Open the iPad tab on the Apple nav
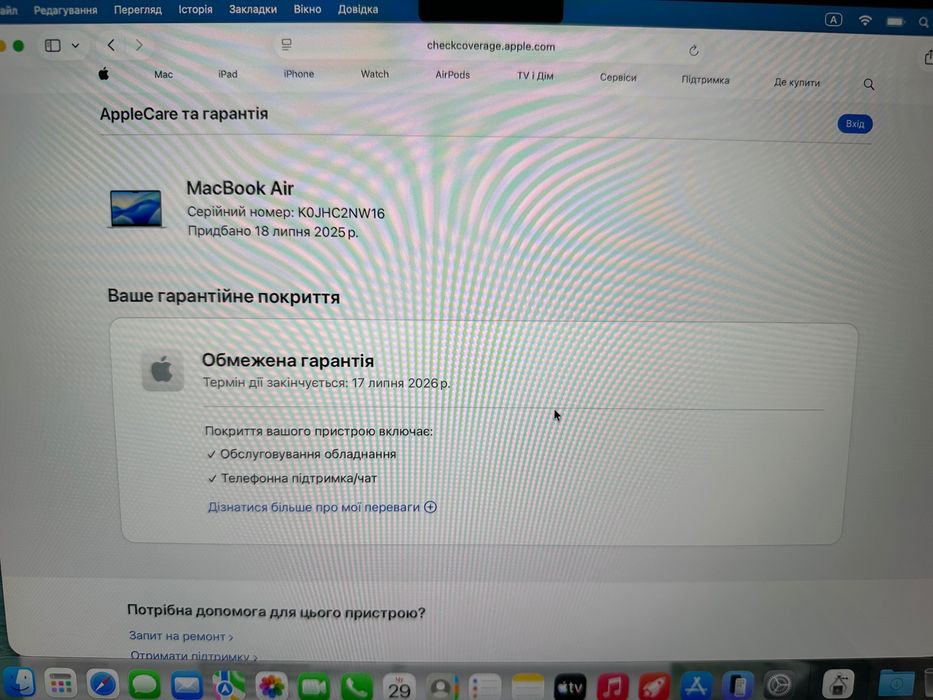 click(227, 74)
